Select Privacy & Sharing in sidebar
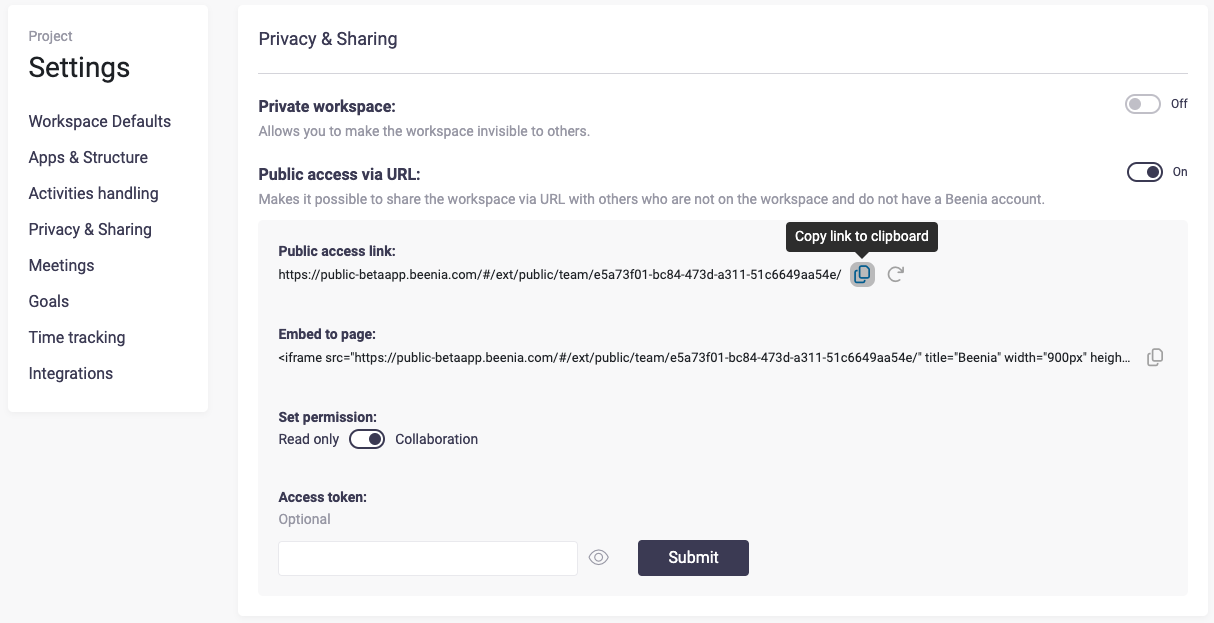 90,229
